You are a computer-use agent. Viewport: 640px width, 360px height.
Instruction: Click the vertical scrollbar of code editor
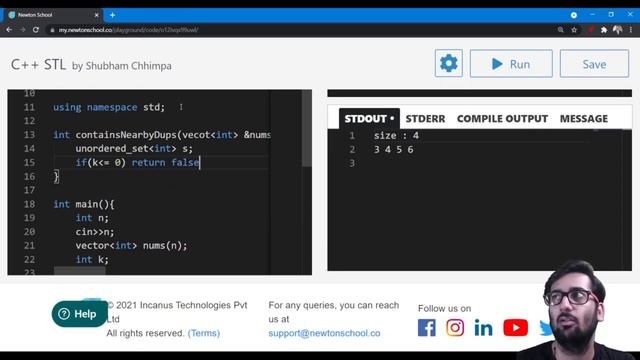click(x=307, y=129)
